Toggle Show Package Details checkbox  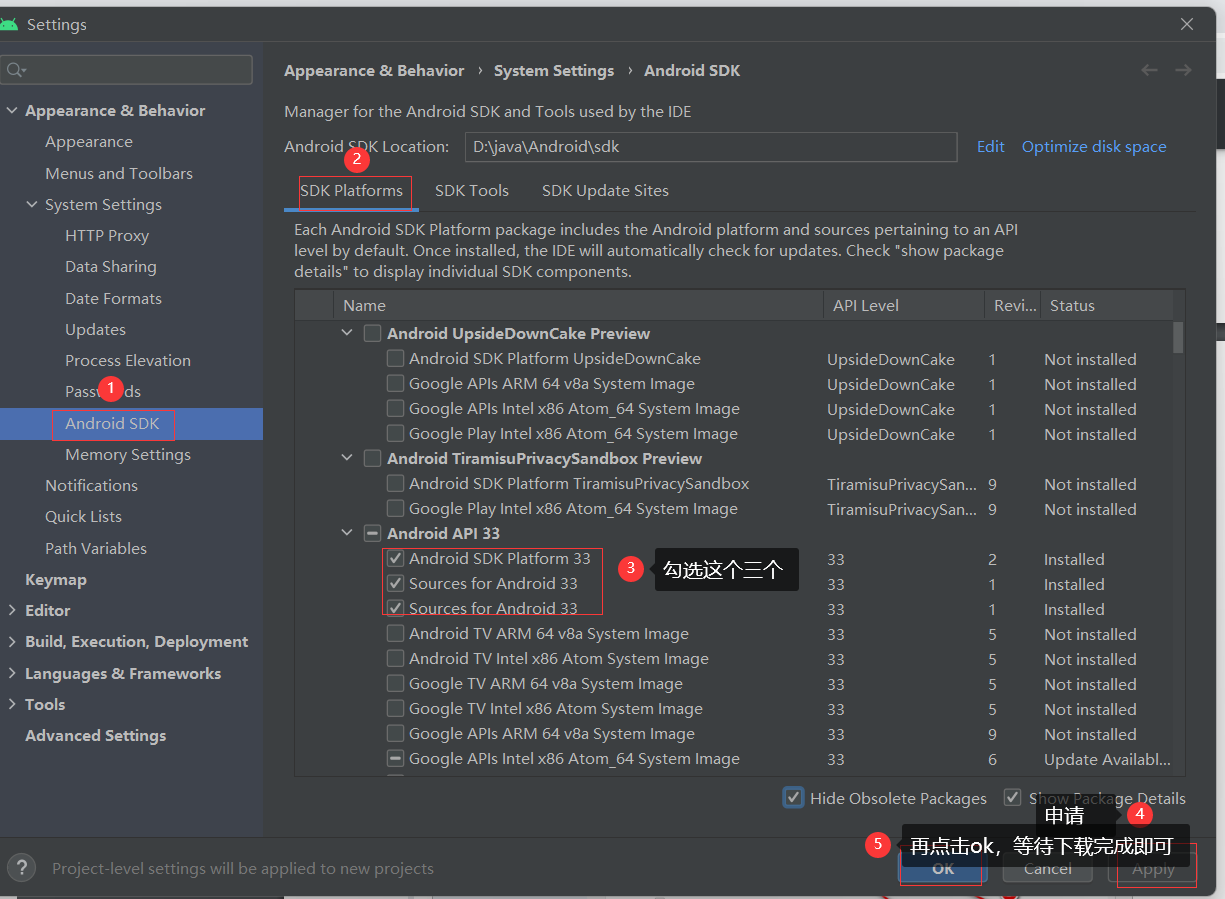click(x=1013, y=797)
